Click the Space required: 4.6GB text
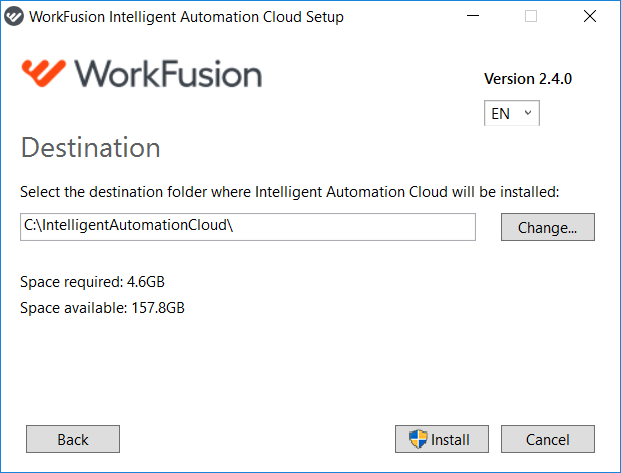The image size is (621, 473). (x=92, y=282)
